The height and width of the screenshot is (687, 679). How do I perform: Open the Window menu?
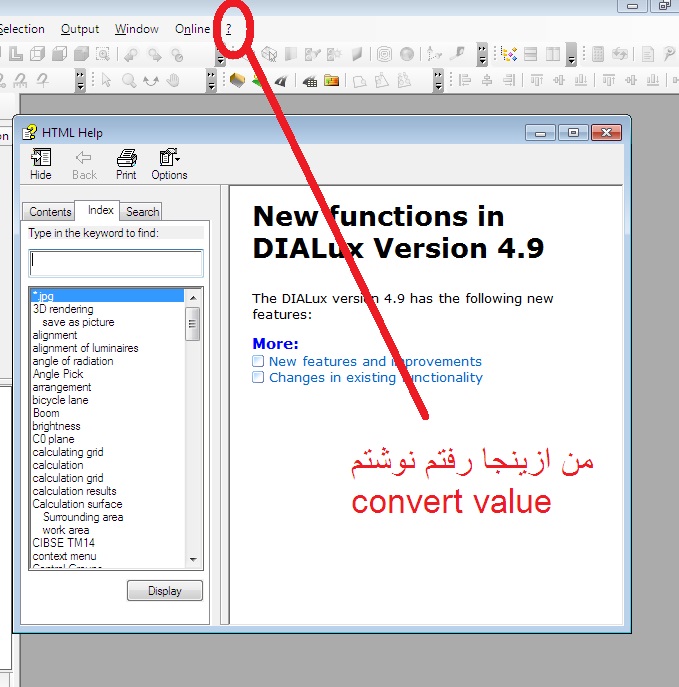(x=136, y=29)
